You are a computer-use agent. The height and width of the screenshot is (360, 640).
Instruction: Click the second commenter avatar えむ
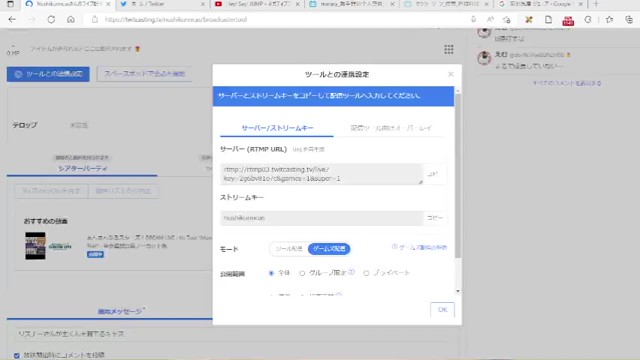point(484,58)
